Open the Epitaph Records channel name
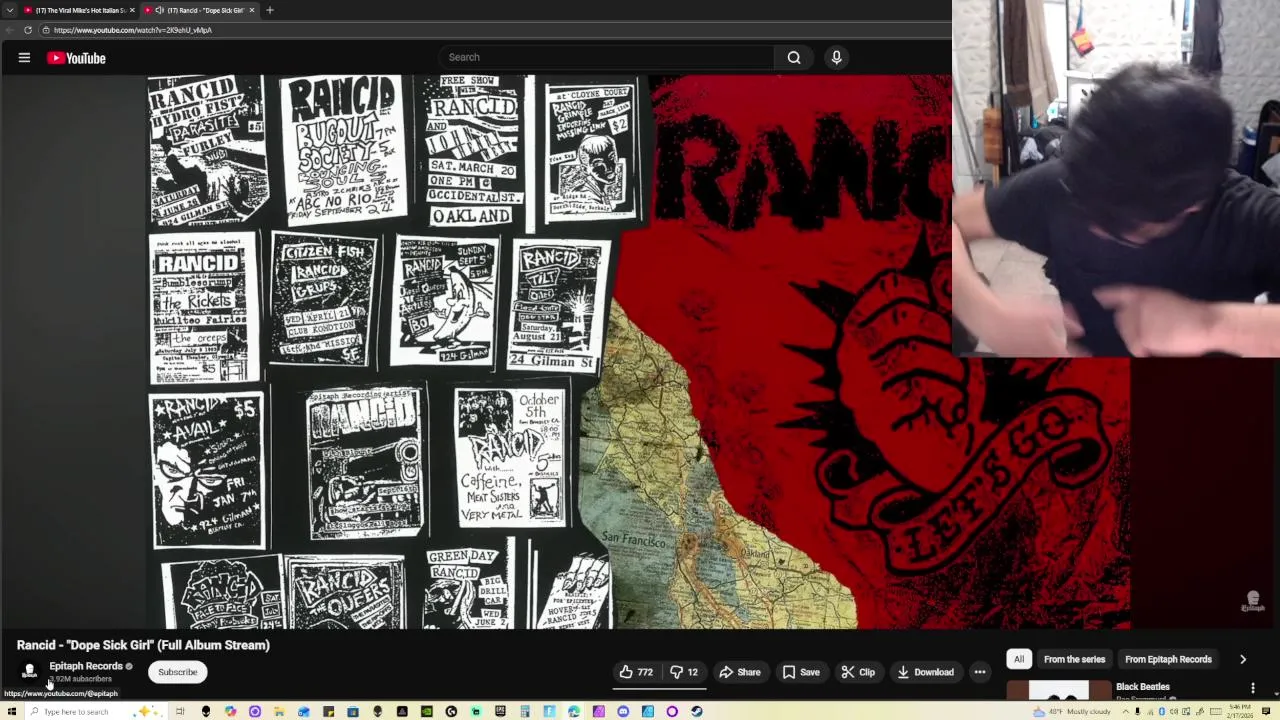The image size is (1280, 720). (86, 666)
